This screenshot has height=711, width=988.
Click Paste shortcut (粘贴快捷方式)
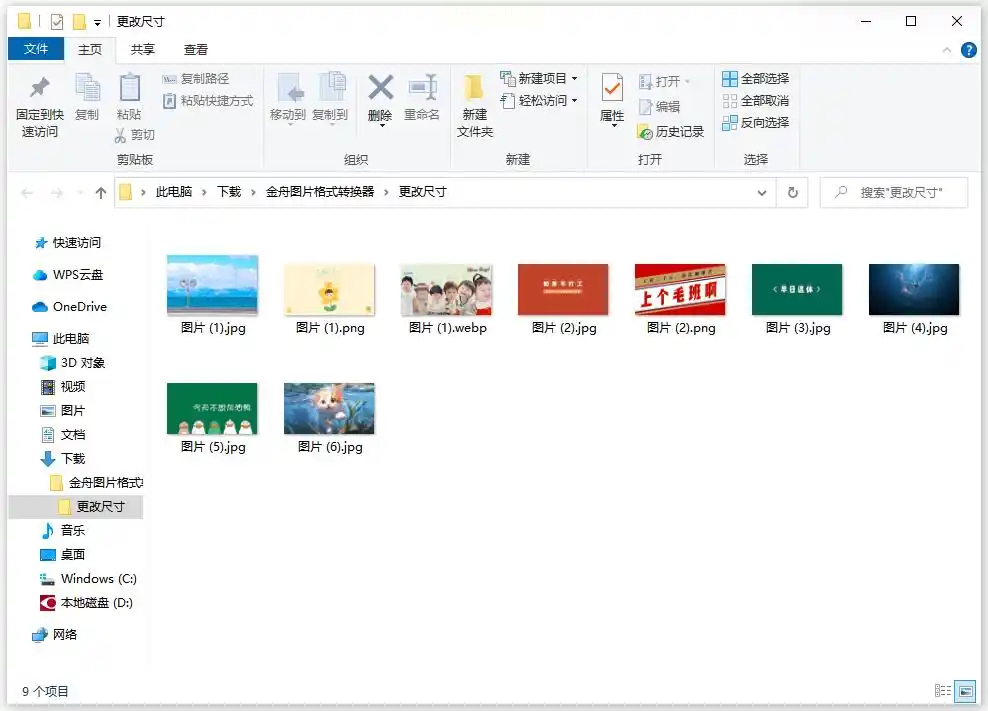(x=208, y=101)
